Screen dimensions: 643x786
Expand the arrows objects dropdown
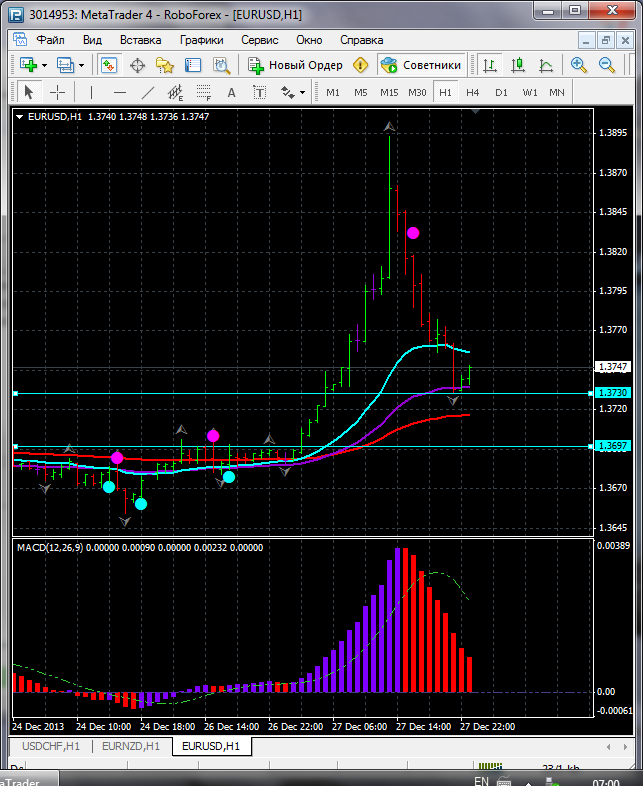(302, 92)
